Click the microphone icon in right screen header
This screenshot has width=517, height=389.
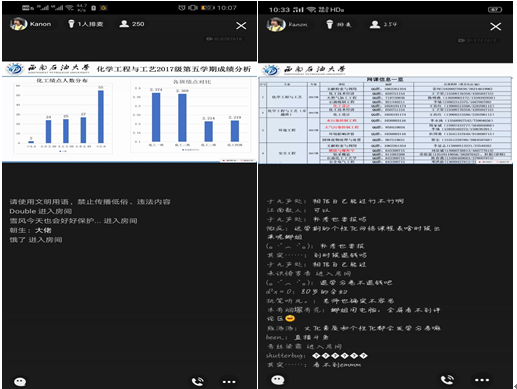(329, 24)
